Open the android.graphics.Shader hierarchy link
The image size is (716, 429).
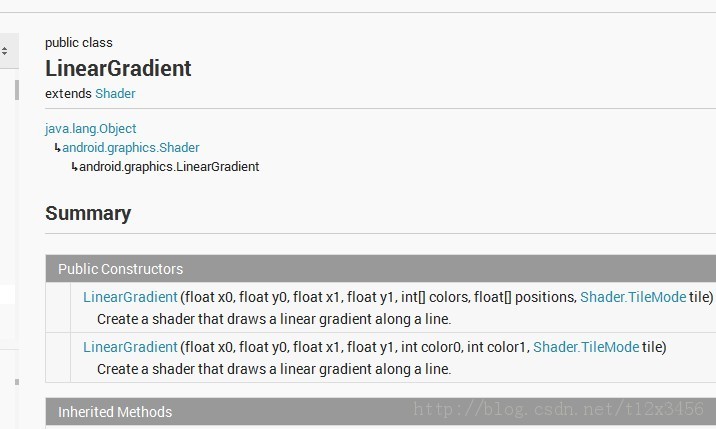[131, 148]
